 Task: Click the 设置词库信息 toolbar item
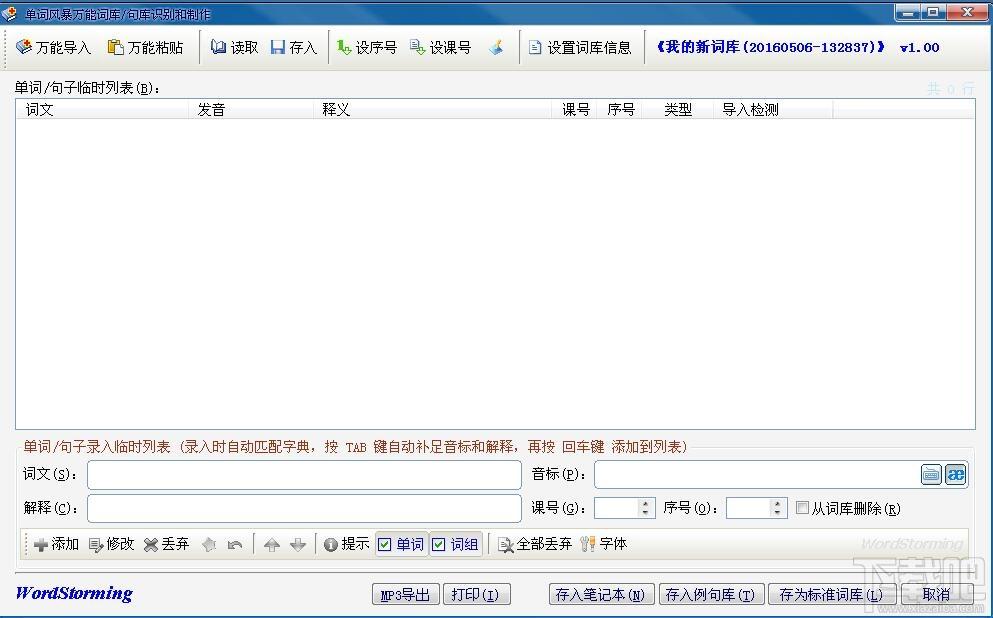pos(580,47)
